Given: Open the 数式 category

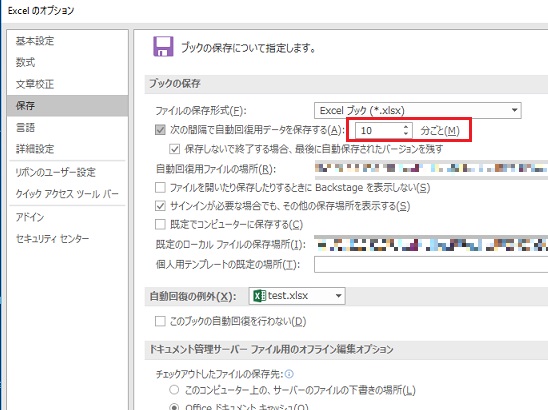Looking at the screenshot, I should click(25, 63).
